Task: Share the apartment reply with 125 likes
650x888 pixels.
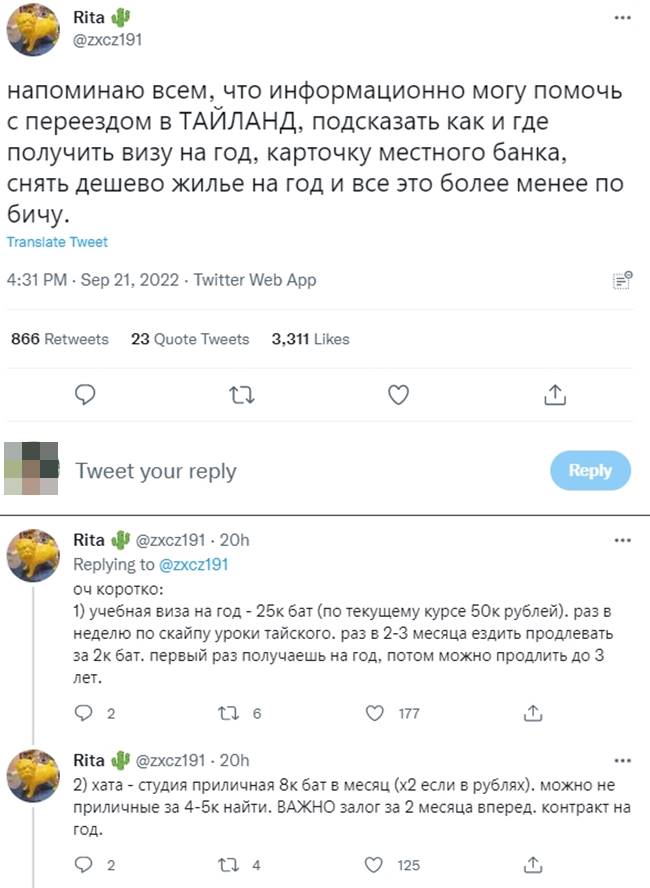Action: click(534, 865)
